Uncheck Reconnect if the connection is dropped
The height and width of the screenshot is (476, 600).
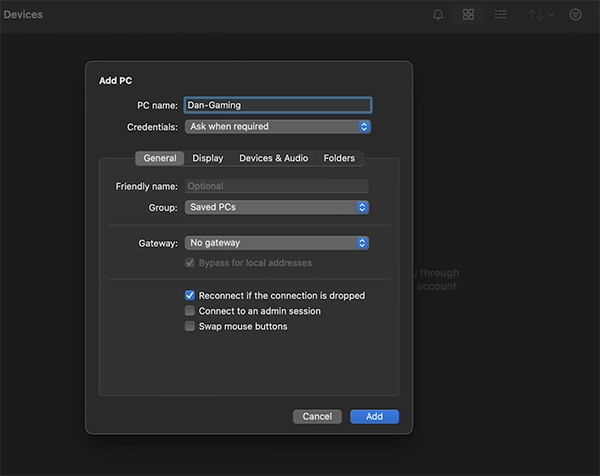(x=189, y=295)
